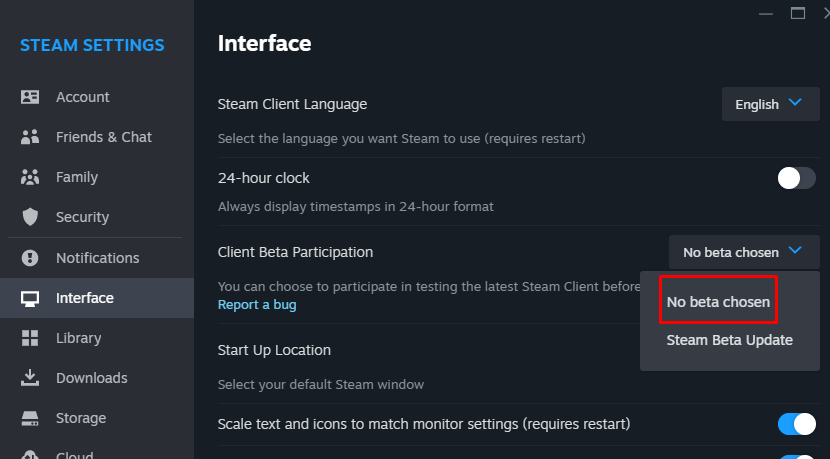Image resolution: width=830 pixels, height=459 pixels.
Task: Go to Interface settings in sidebar
Action: click(85, 298)
